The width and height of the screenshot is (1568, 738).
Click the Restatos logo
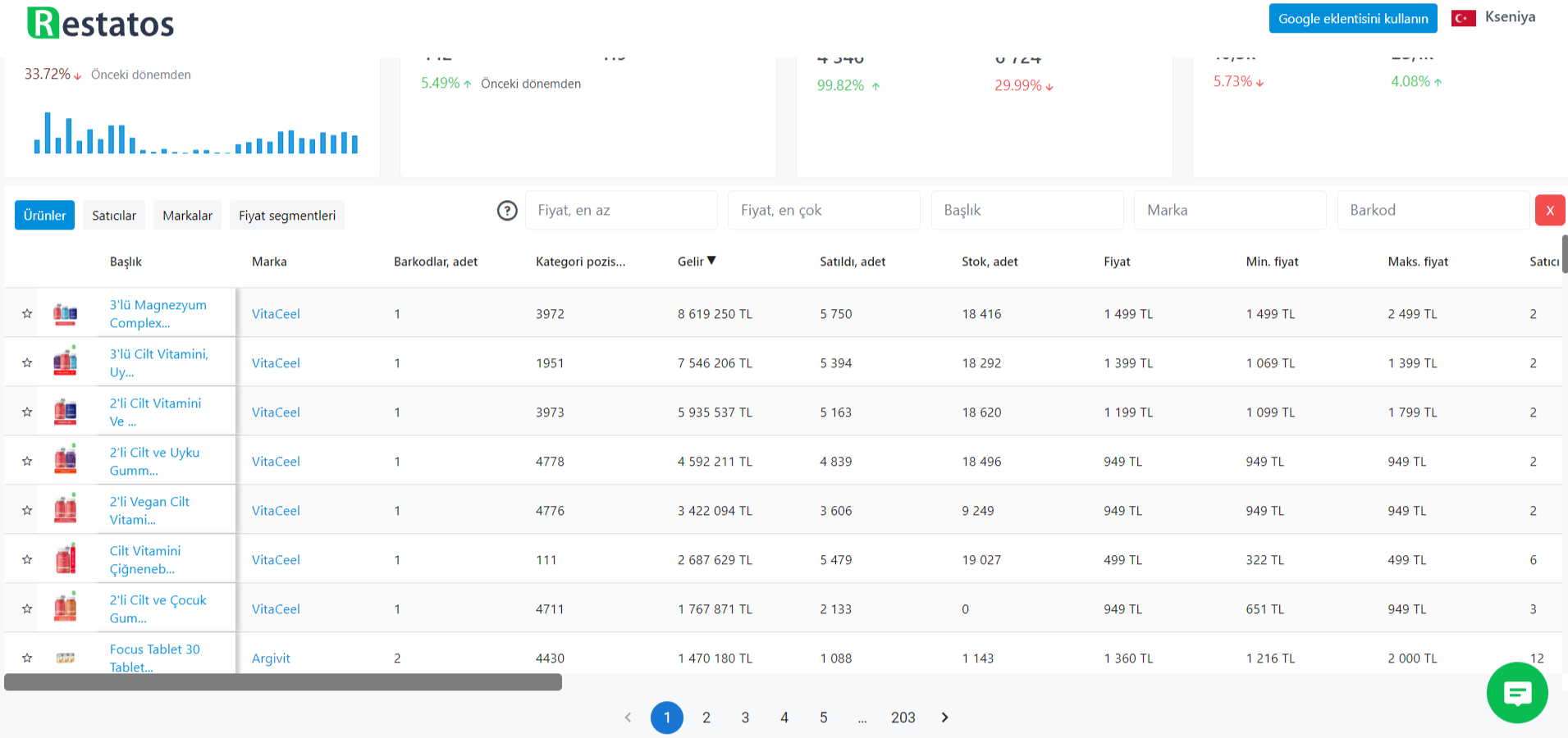click(101, 23)
